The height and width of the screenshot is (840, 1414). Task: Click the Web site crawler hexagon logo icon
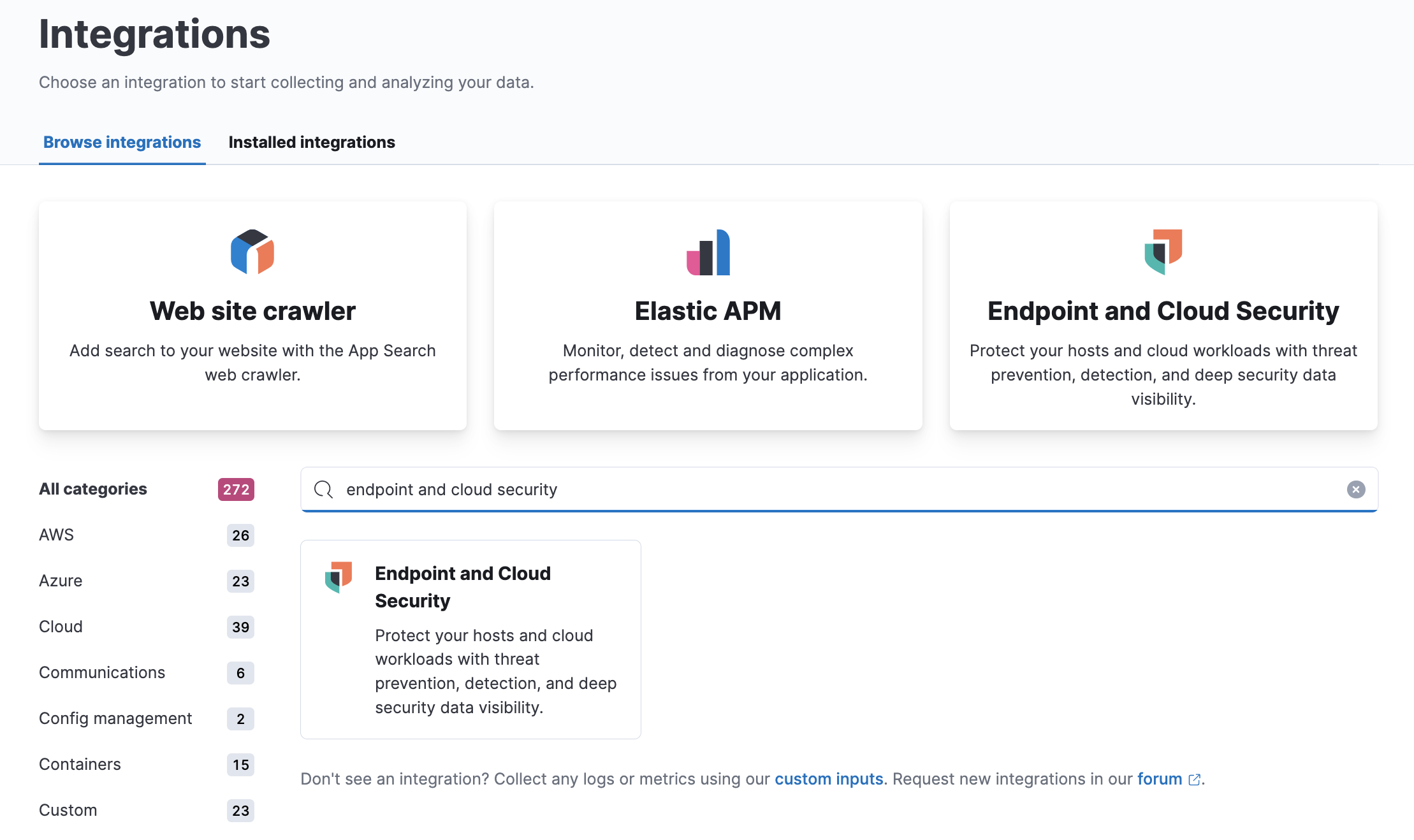pos(252,252)
